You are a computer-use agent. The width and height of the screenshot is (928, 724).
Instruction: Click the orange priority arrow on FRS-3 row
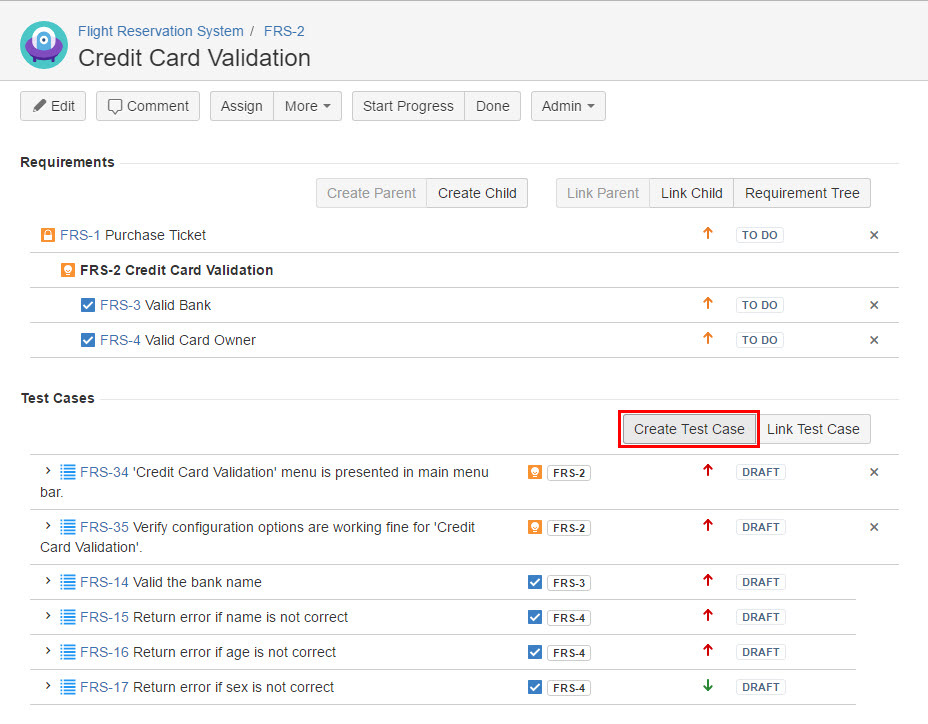click(x=708, y=304)
